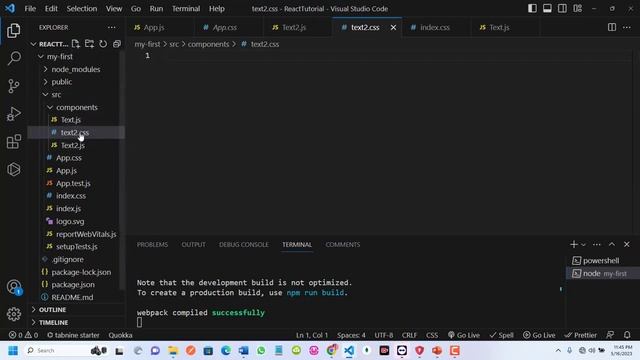The height and width of the screenshot is (360, 640).
Task: Switch to the DEBUG CONSOLE panel tab
Action: pyautogui.click(x=244, y=244)
